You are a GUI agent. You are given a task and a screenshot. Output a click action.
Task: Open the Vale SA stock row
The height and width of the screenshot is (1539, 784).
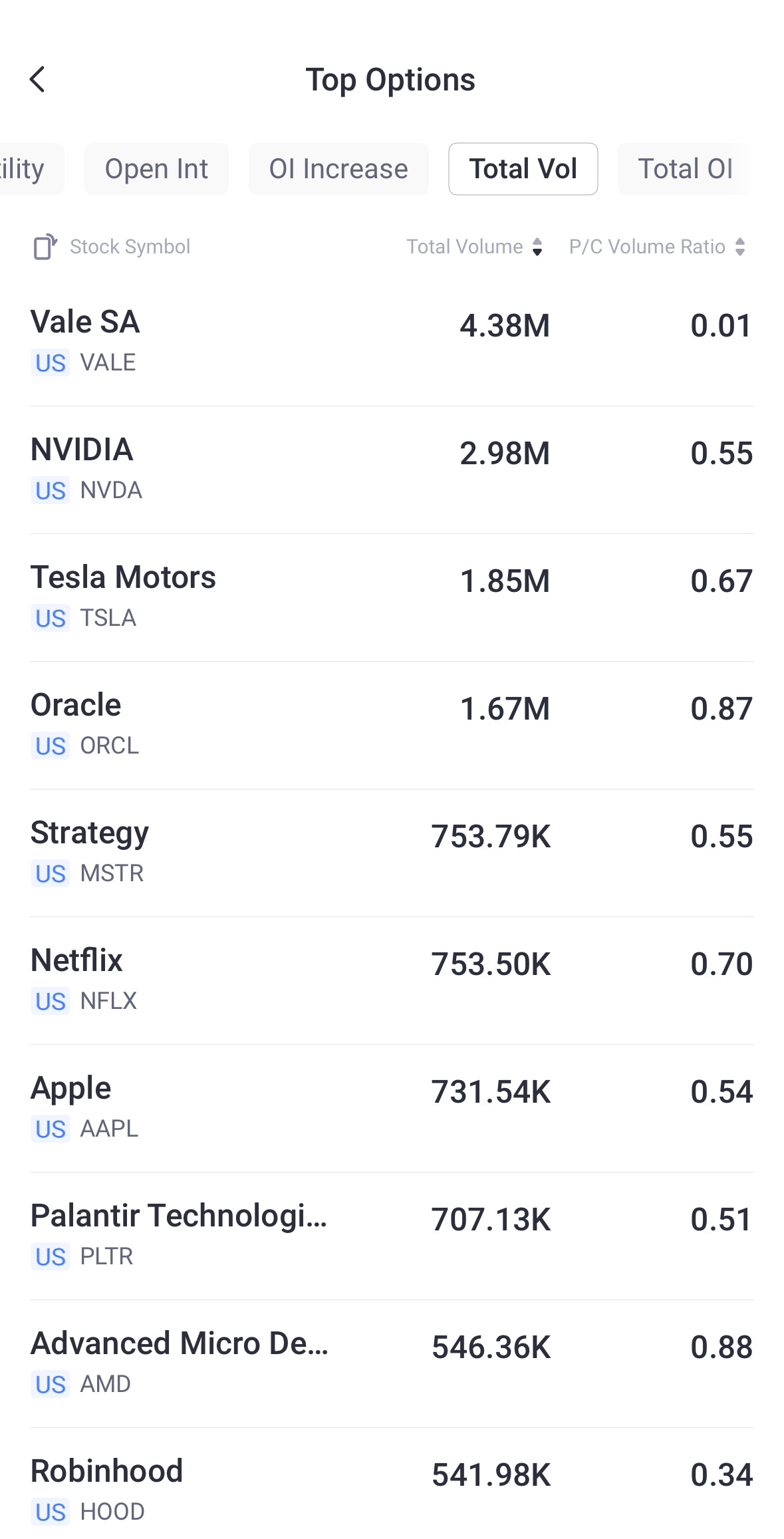click(x=392, y=341)
